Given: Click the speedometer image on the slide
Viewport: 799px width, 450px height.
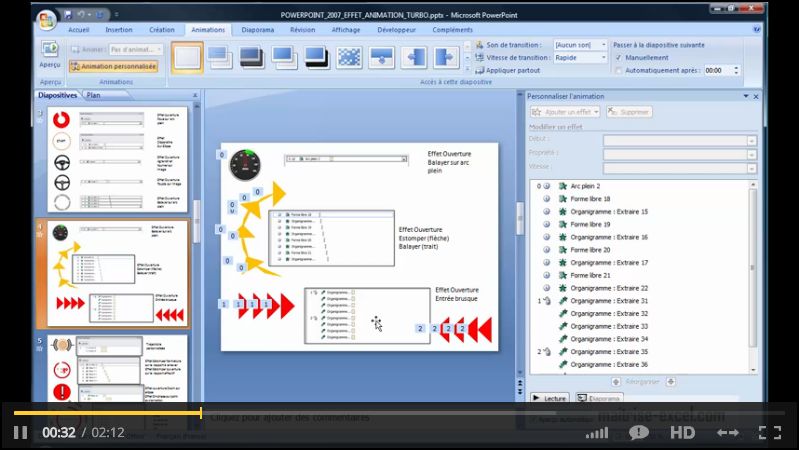Looking at the screenshot, I should coord(245,165).
